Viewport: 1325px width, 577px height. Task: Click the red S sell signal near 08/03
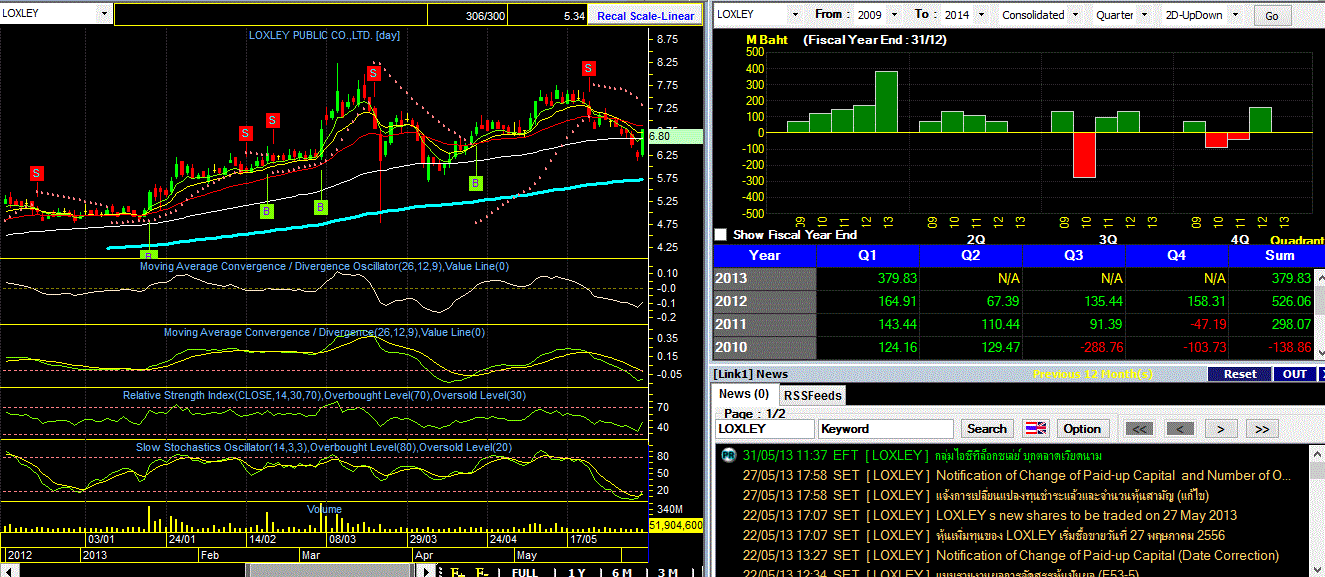coord(373,73)
